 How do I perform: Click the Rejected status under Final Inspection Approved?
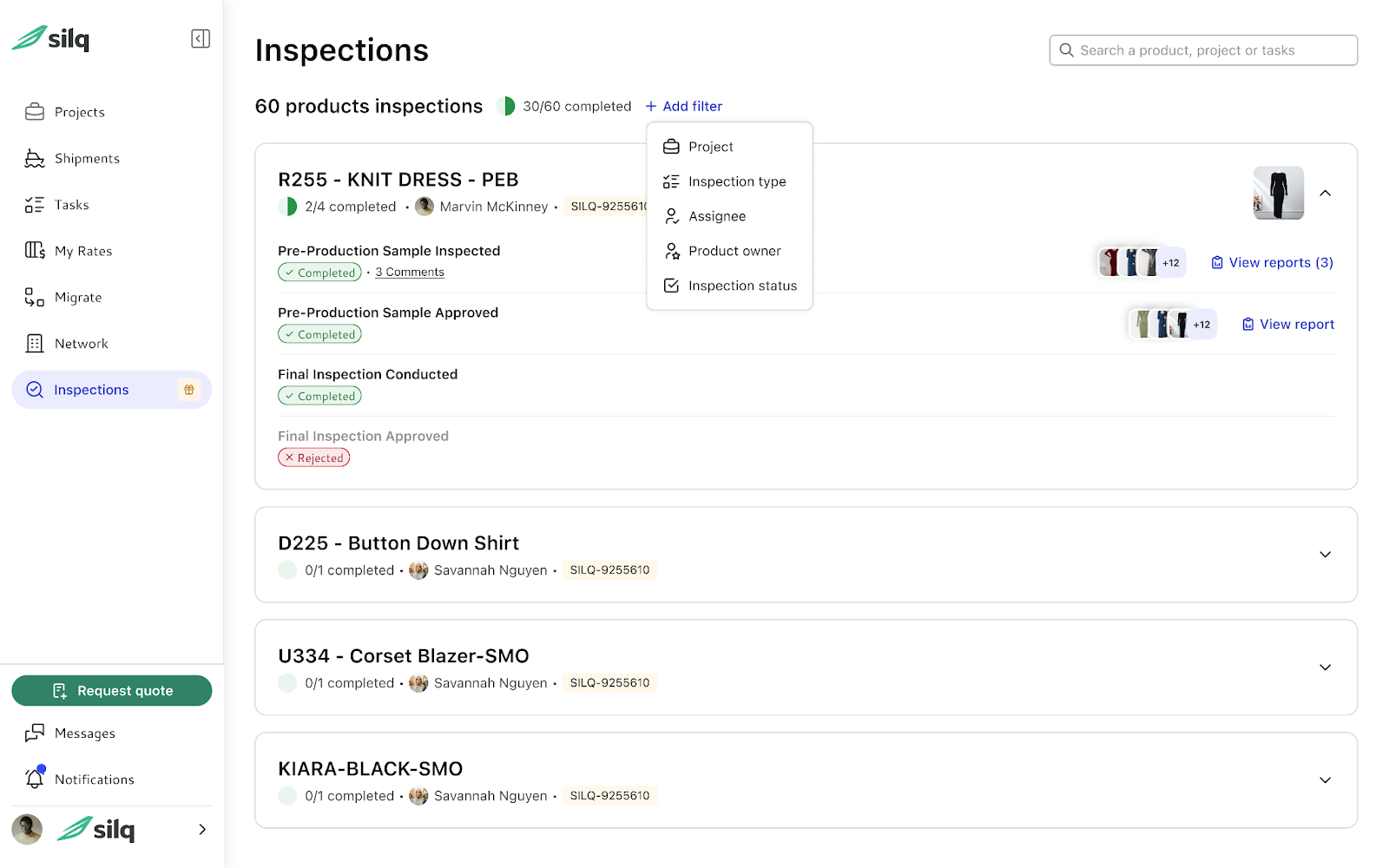coord(313,457)
